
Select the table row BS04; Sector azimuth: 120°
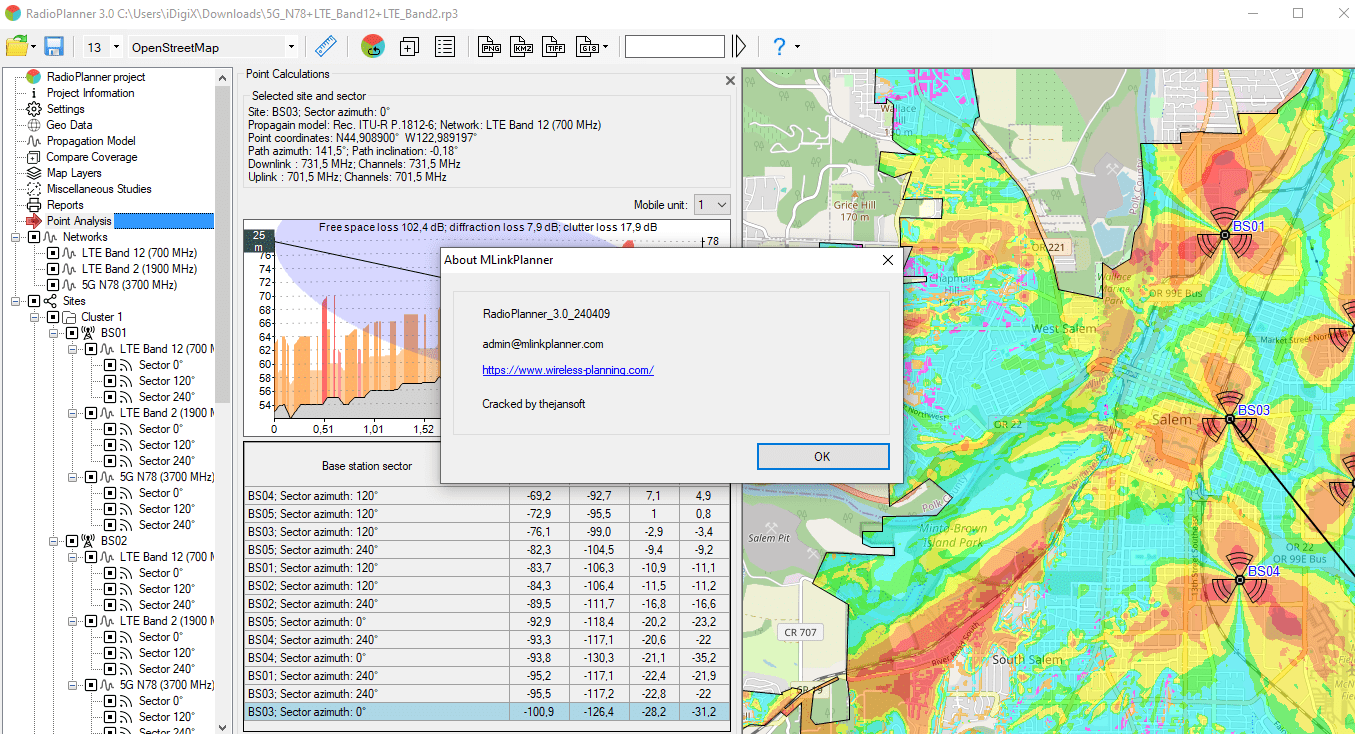(x=487, y=496)
